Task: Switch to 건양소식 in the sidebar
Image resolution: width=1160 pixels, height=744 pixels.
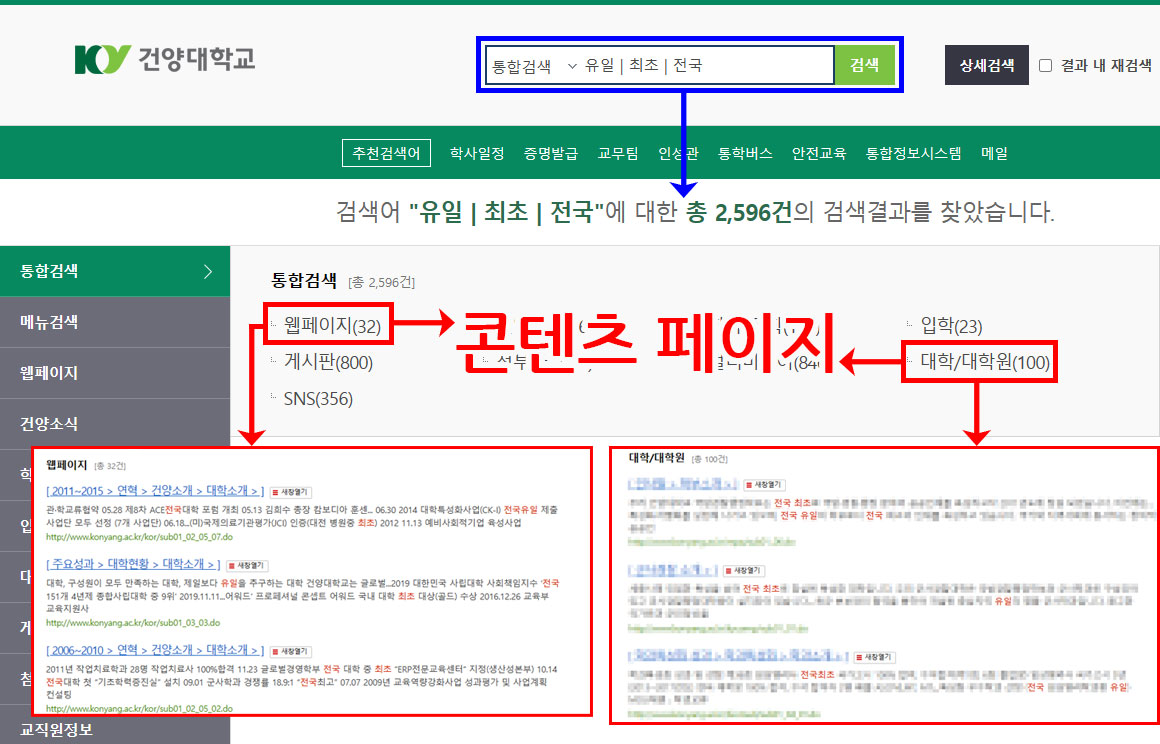Action: click(50, 424)
